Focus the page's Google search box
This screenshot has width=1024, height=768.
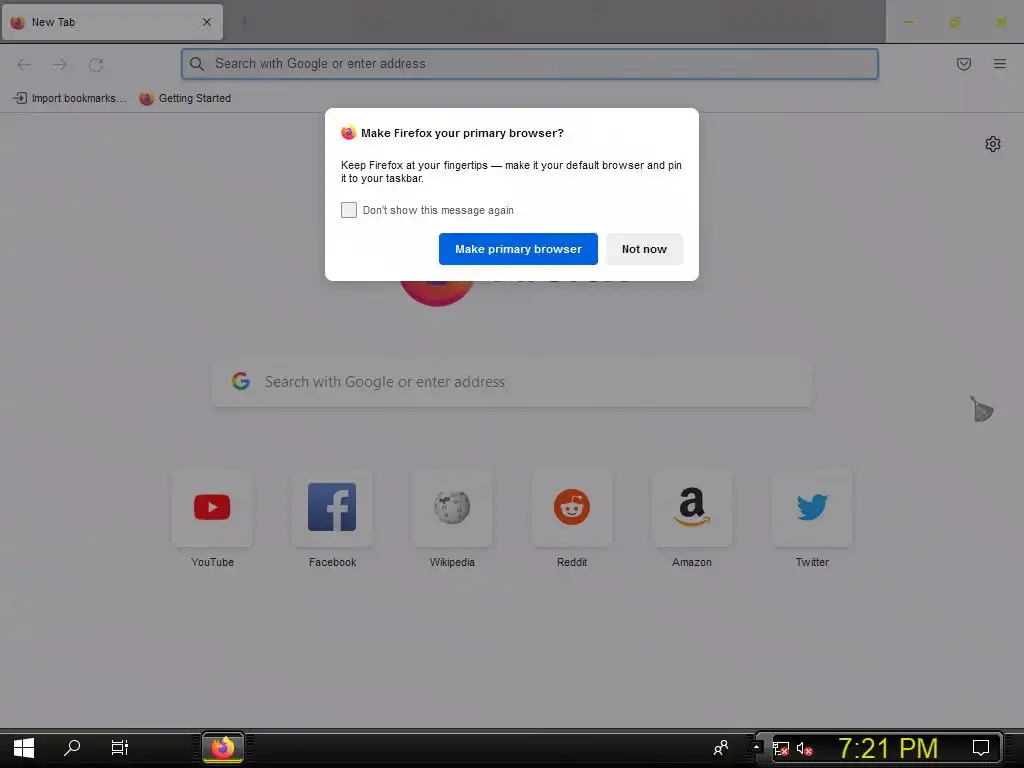point(512,381)
